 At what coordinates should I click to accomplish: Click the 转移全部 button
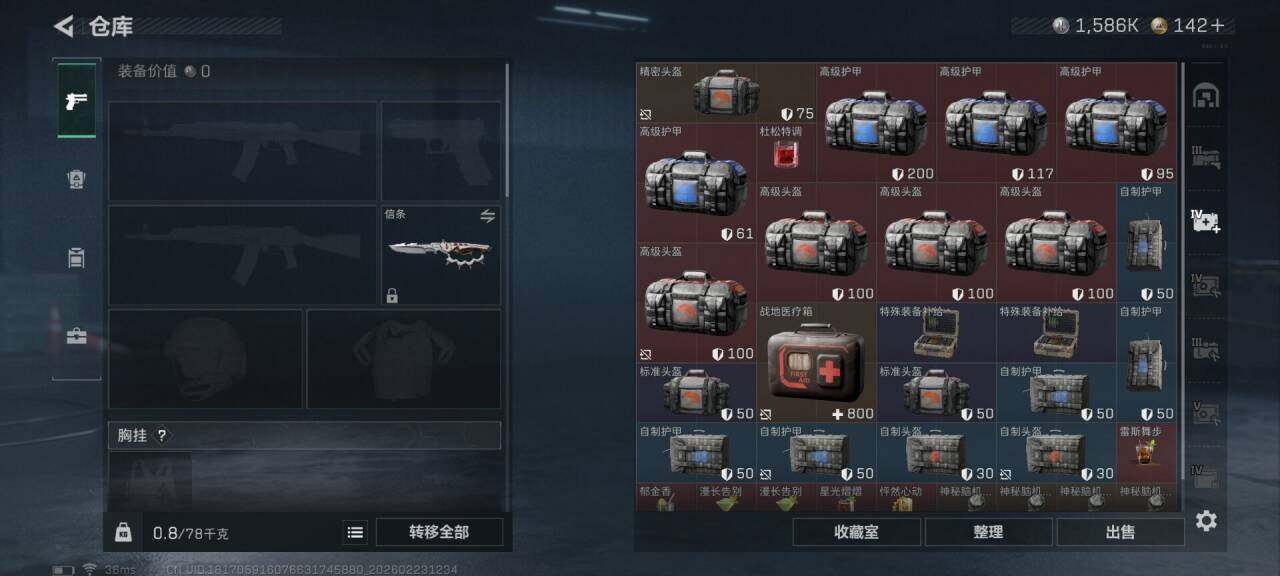pos(439,532)
